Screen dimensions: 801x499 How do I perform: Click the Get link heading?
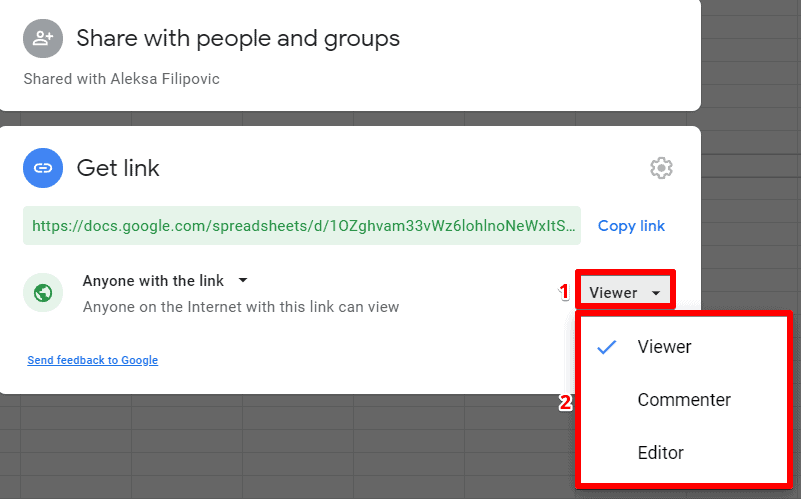tap(118, 169)
